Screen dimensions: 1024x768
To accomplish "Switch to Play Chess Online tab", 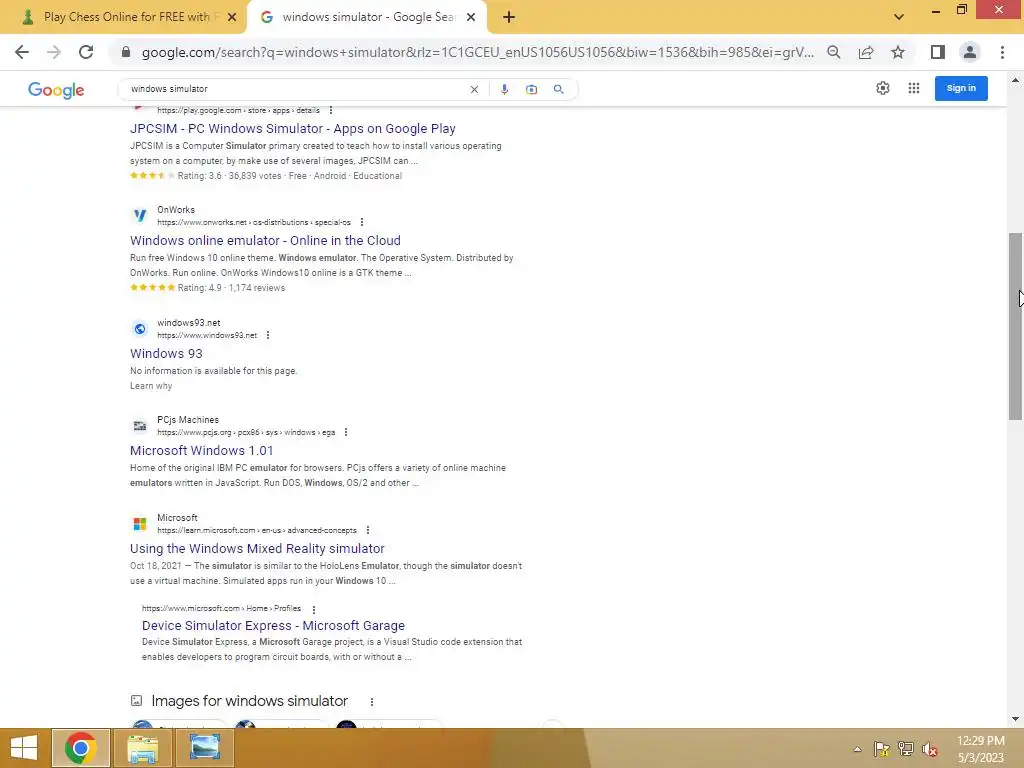I will point(124,17).
